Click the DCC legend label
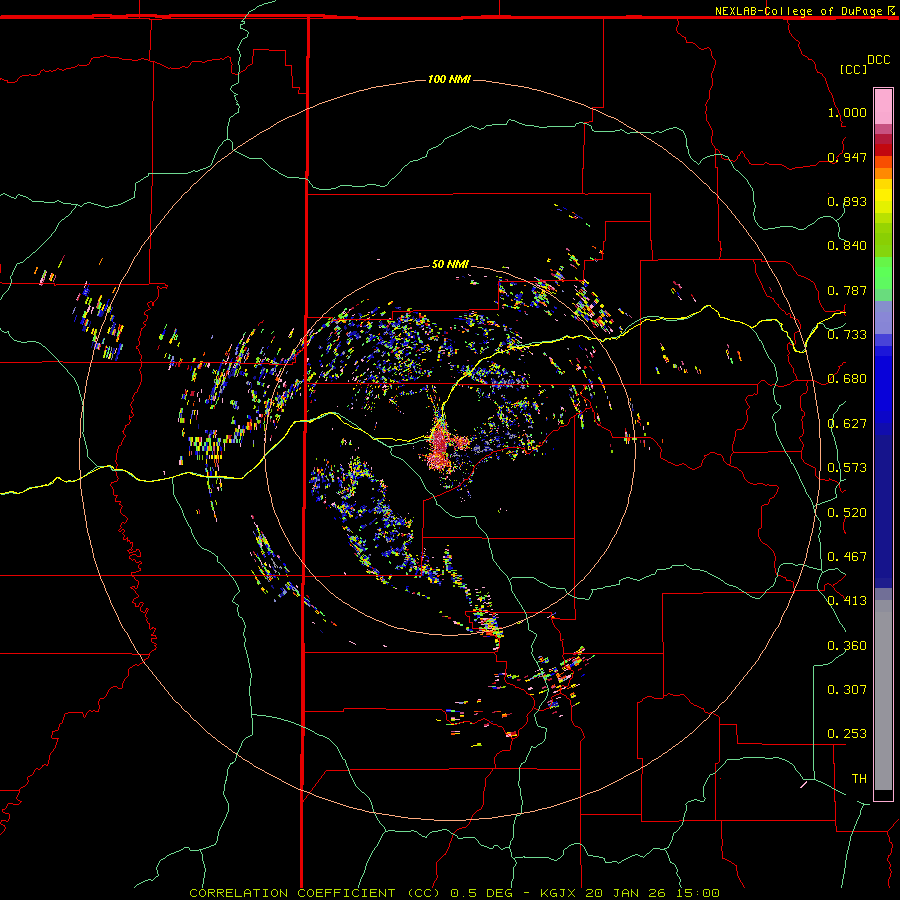 (878, 60)
